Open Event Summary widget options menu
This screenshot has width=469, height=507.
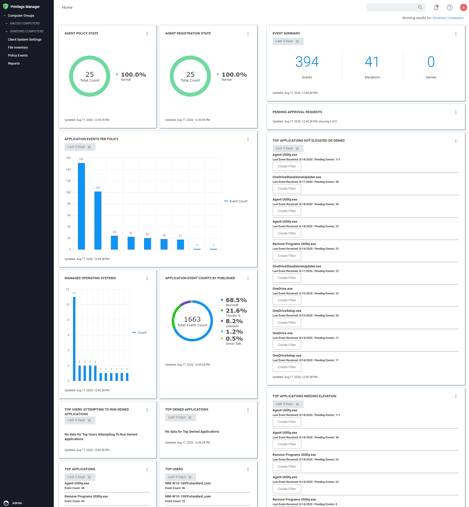point(456,34)
